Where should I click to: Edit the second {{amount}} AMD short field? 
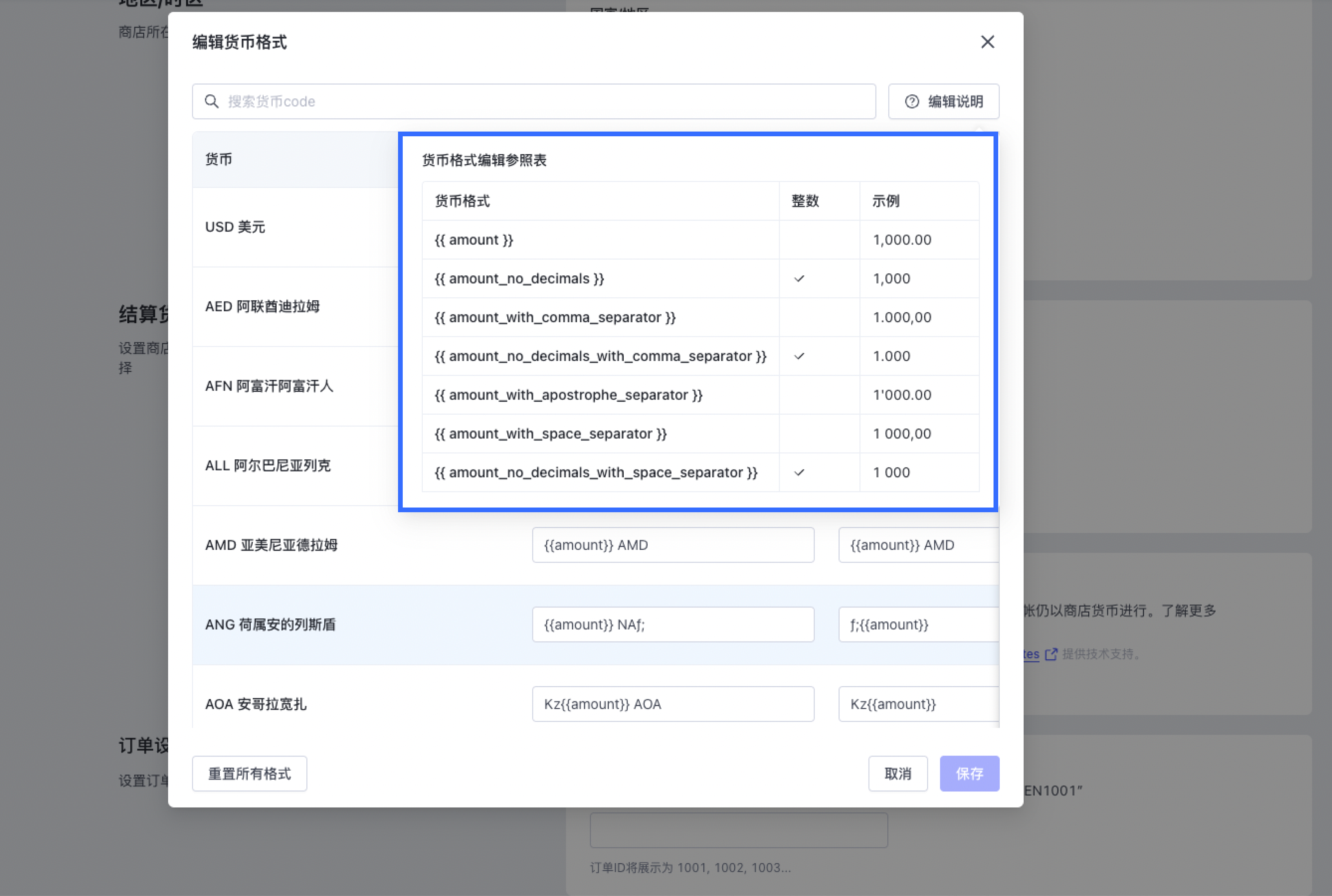click(919, 545)
